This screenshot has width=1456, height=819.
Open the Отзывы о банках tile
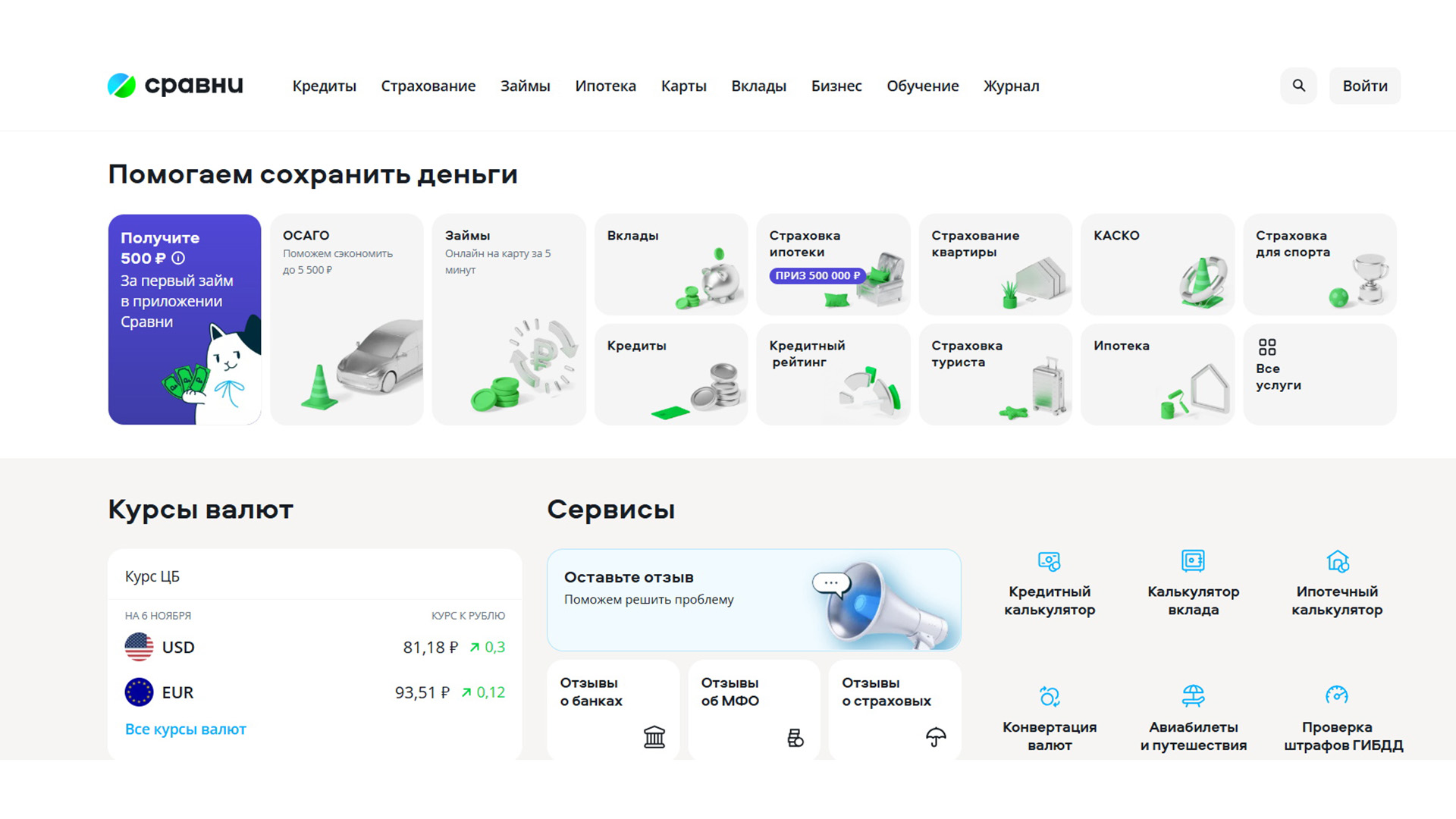(x=612, y=709)
